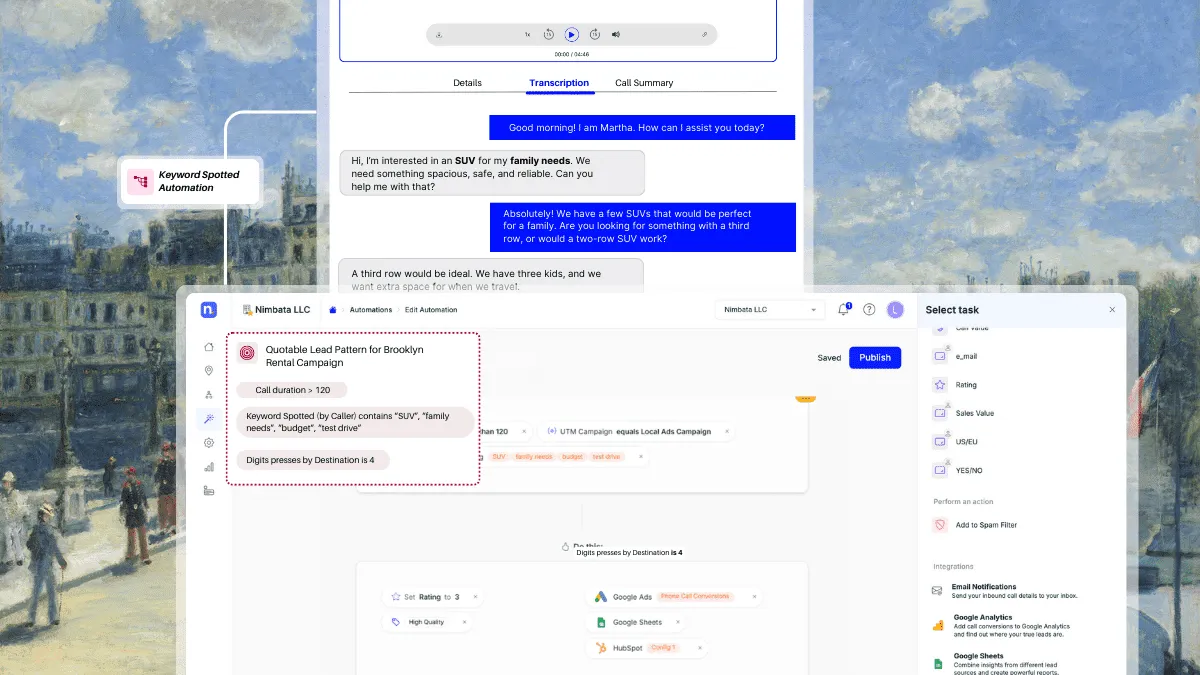The width and height of the screenshot is (1200, 675).
Task: Remove the Set Rating to 3 action
Action: pos(475,597)
